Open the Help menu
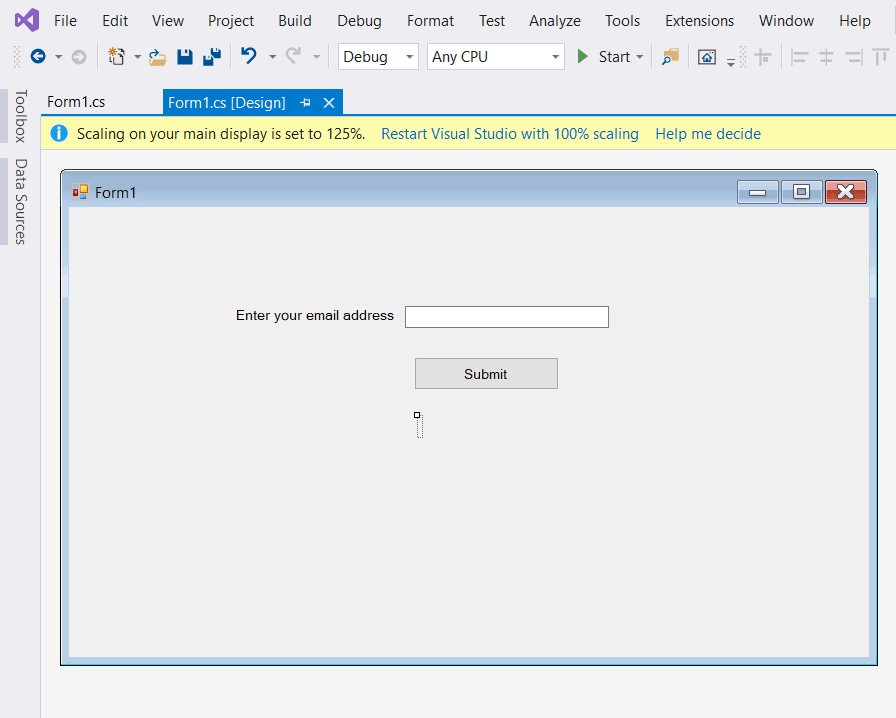The width and height of the screenshot is (896, 718). click(x=855, y=21)
